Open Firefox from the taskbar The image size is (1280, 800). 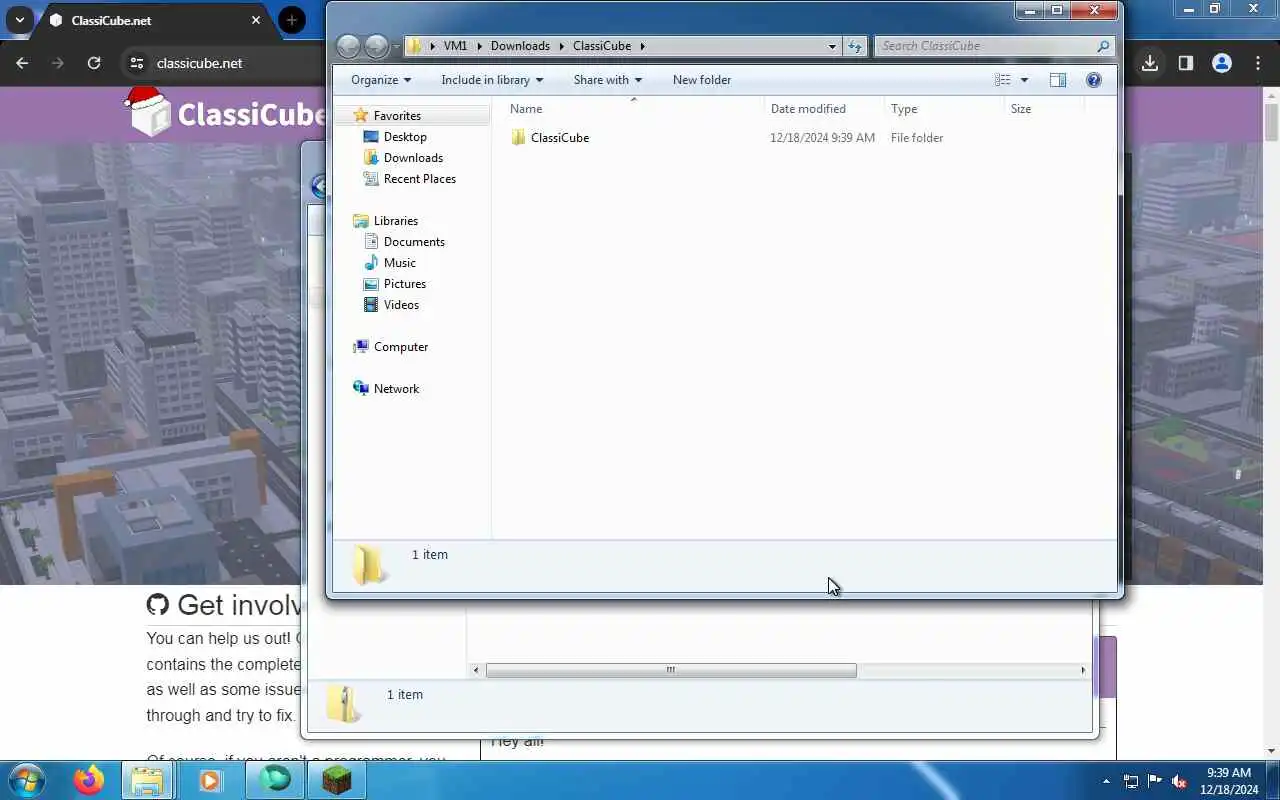tap(88, 780)
